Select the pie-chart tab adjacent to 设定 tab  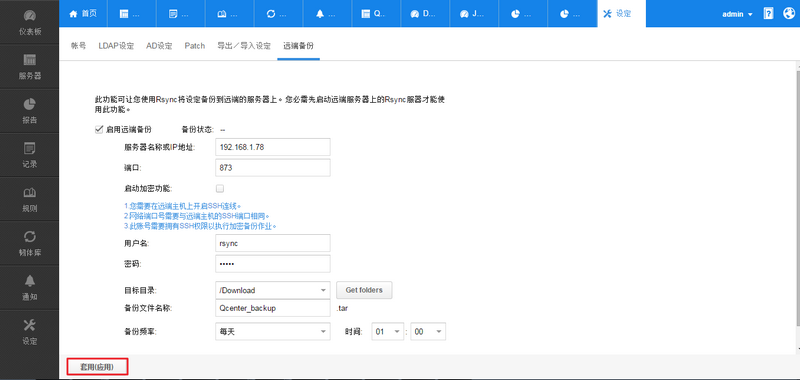point(572,14)
